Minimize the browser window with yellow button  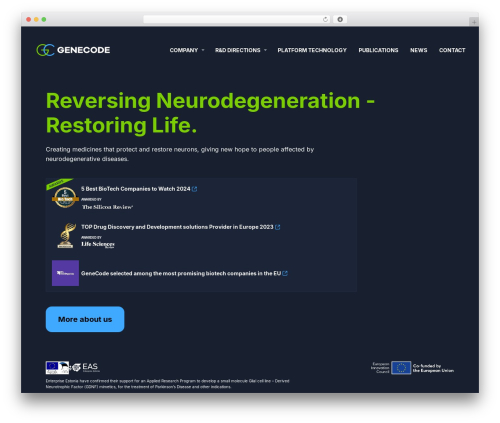pos(36,19)
